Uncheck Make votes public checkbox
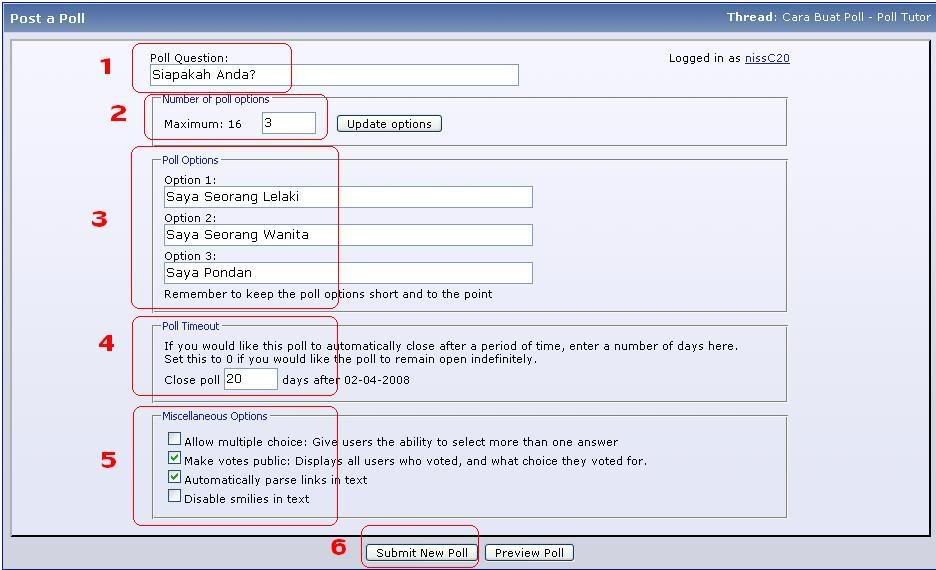This screenshot has width=936, height=570. 174,458
